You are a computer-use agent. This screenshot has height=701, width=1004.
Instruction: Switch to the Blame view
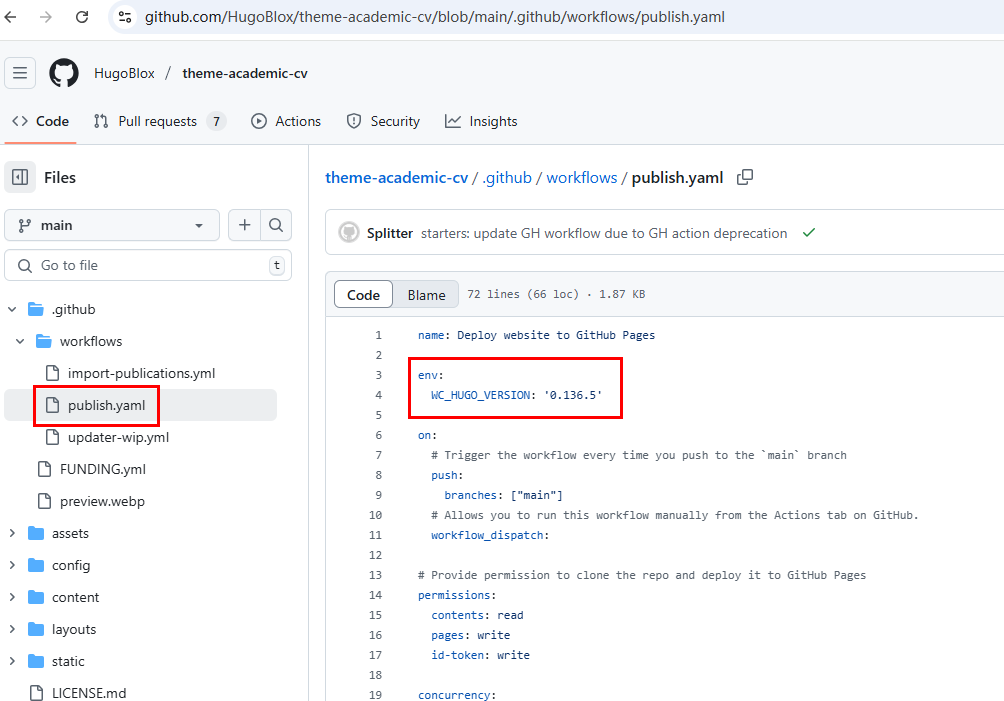pos(426,294)
